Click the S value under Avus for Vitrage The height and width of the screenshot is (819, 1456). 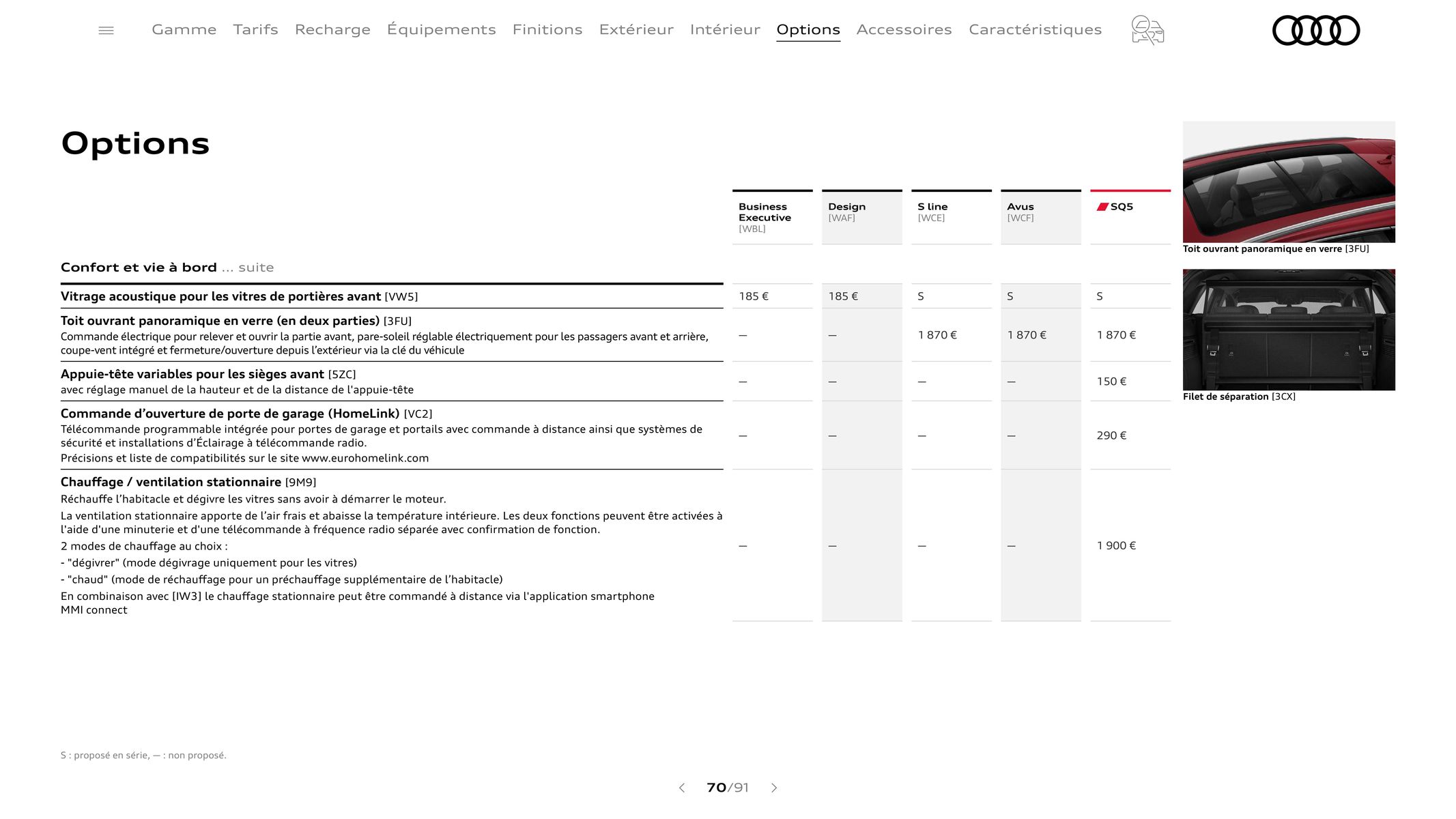1010,296
